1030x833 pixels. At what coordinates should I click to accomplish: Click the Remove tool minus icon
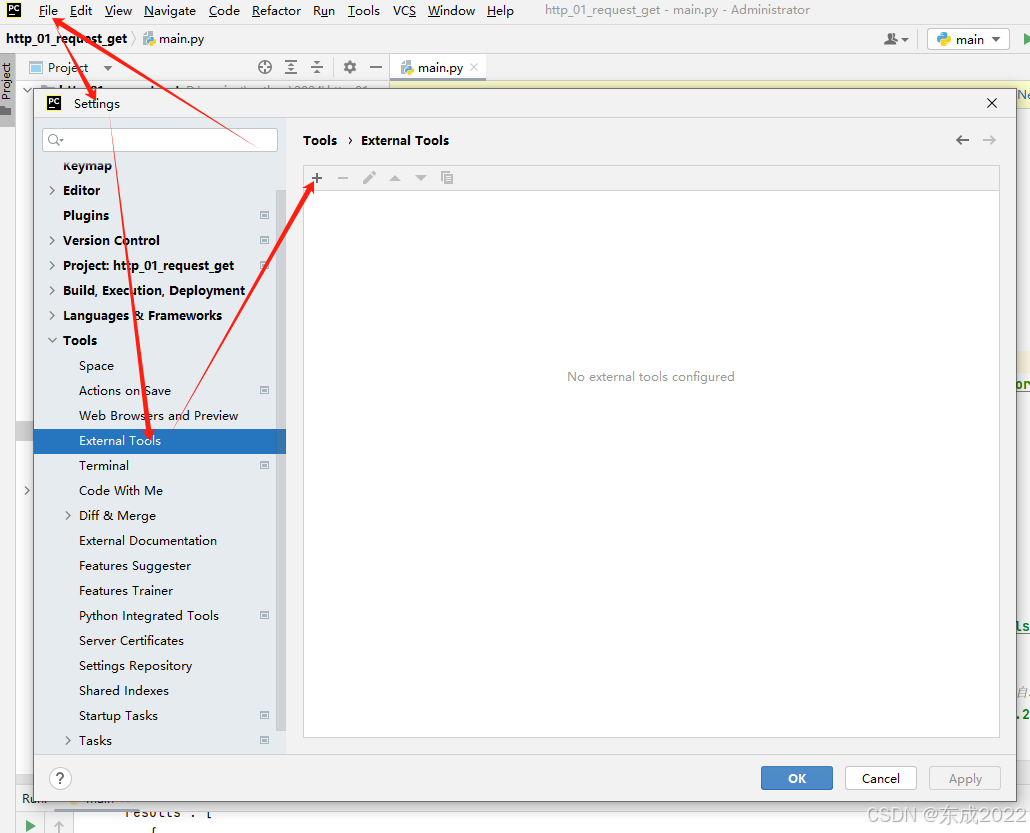click(343, 178)
